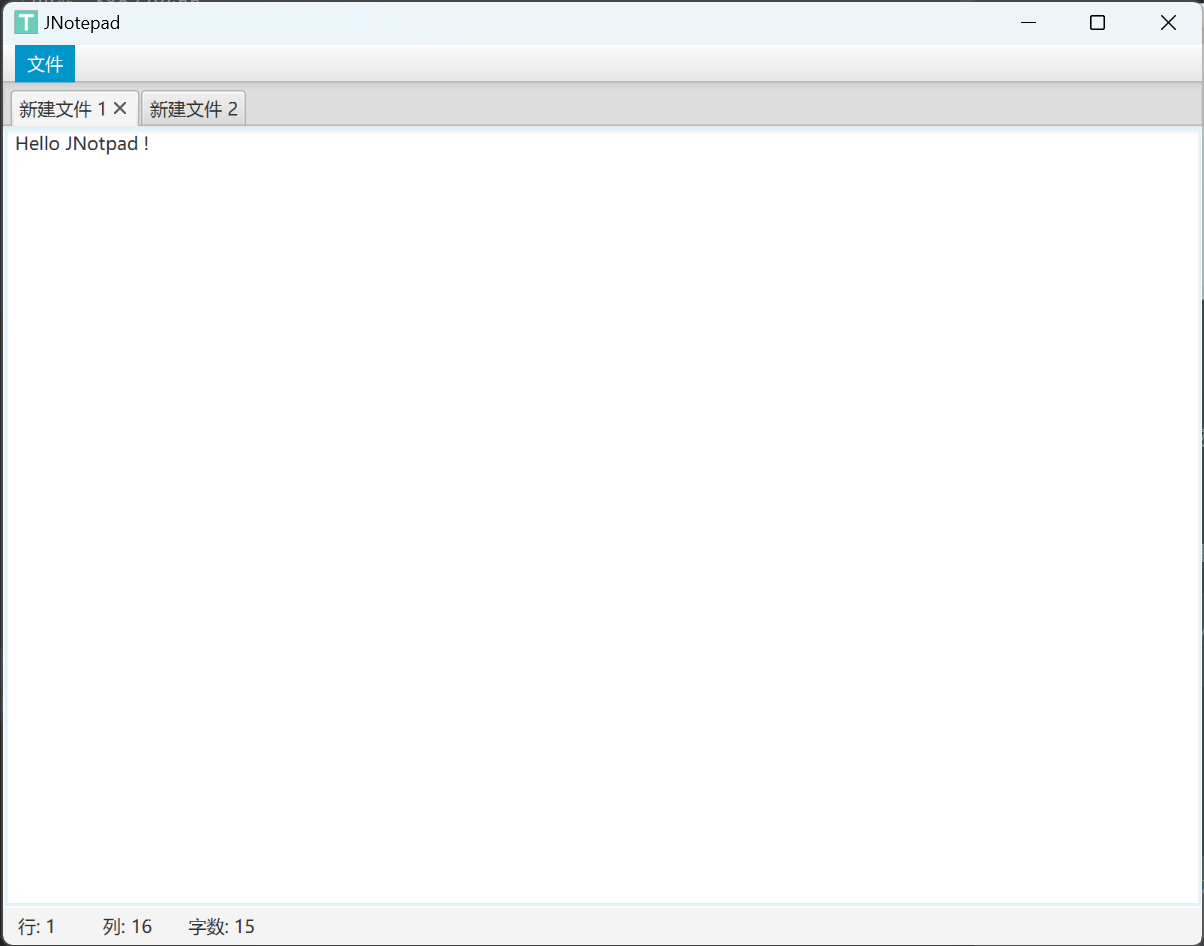Select the 新建文件 1 tab
The height and width of the screenshot is (946, 1204).
(60, 108)
